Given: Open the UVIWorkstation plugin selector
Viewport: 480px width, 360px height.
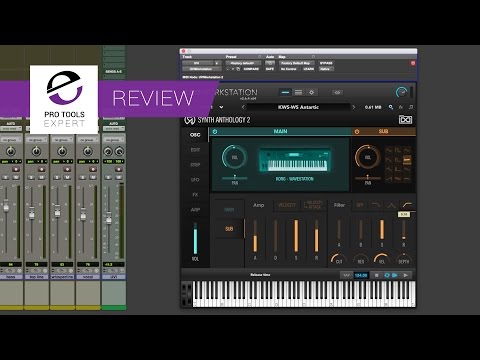Looking at the screenshot, I should (202, 69).
